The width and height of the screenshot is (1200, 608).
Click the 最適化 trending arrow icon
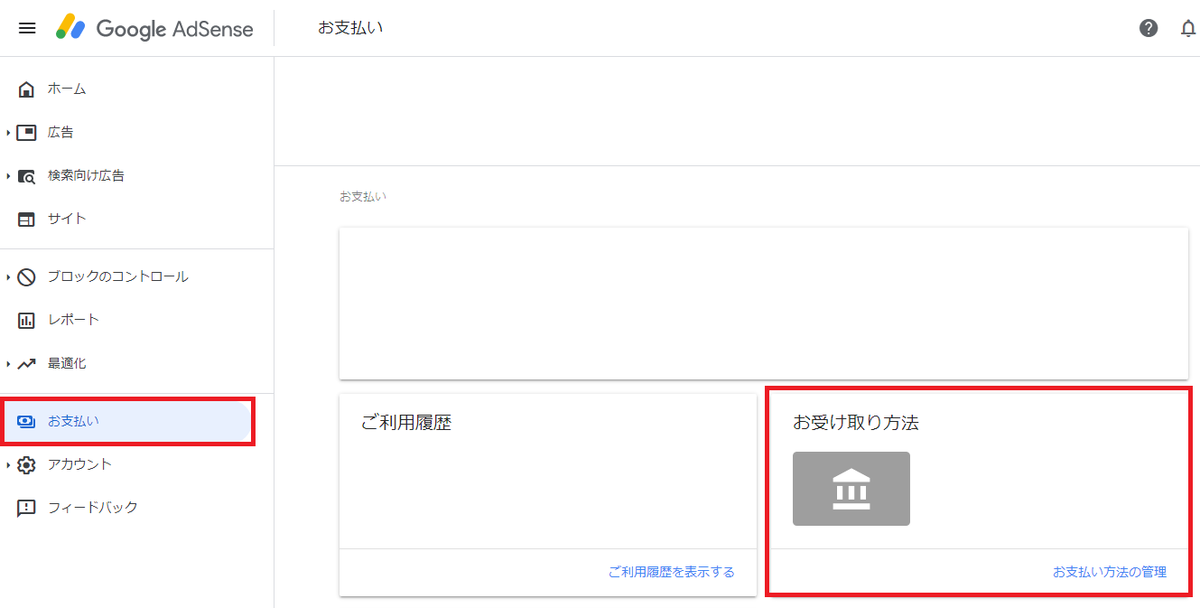pyautogui.click(x=25, y=363)
